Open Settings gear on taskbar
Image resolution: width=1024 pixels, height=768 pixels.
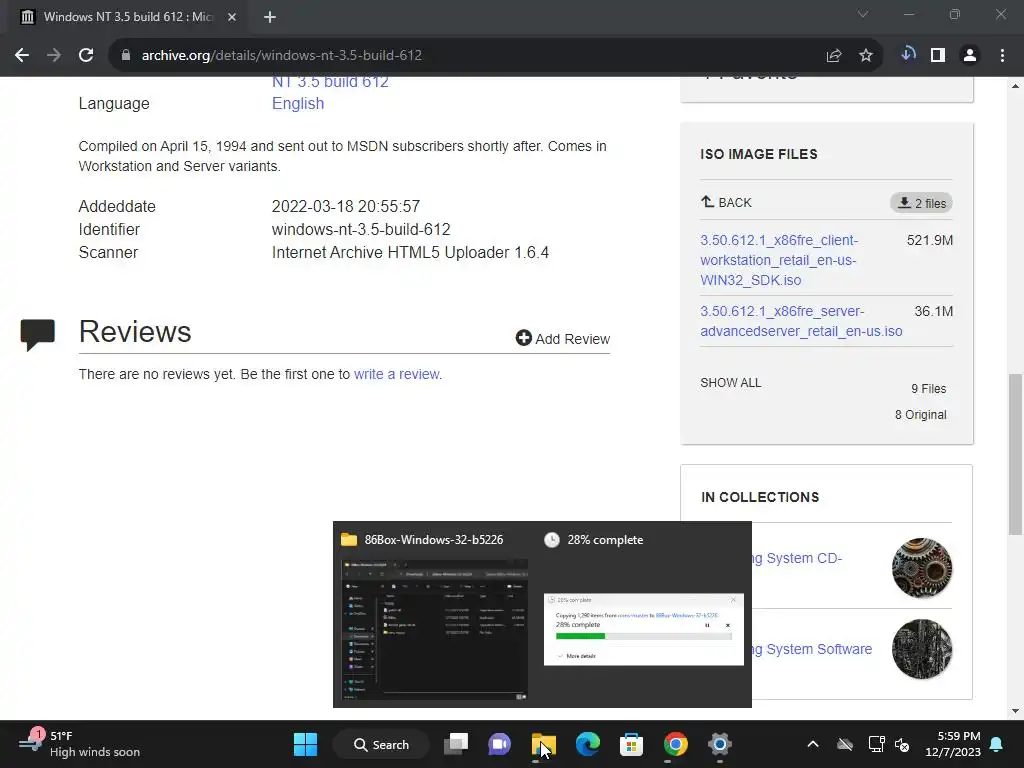click(720, 744)
